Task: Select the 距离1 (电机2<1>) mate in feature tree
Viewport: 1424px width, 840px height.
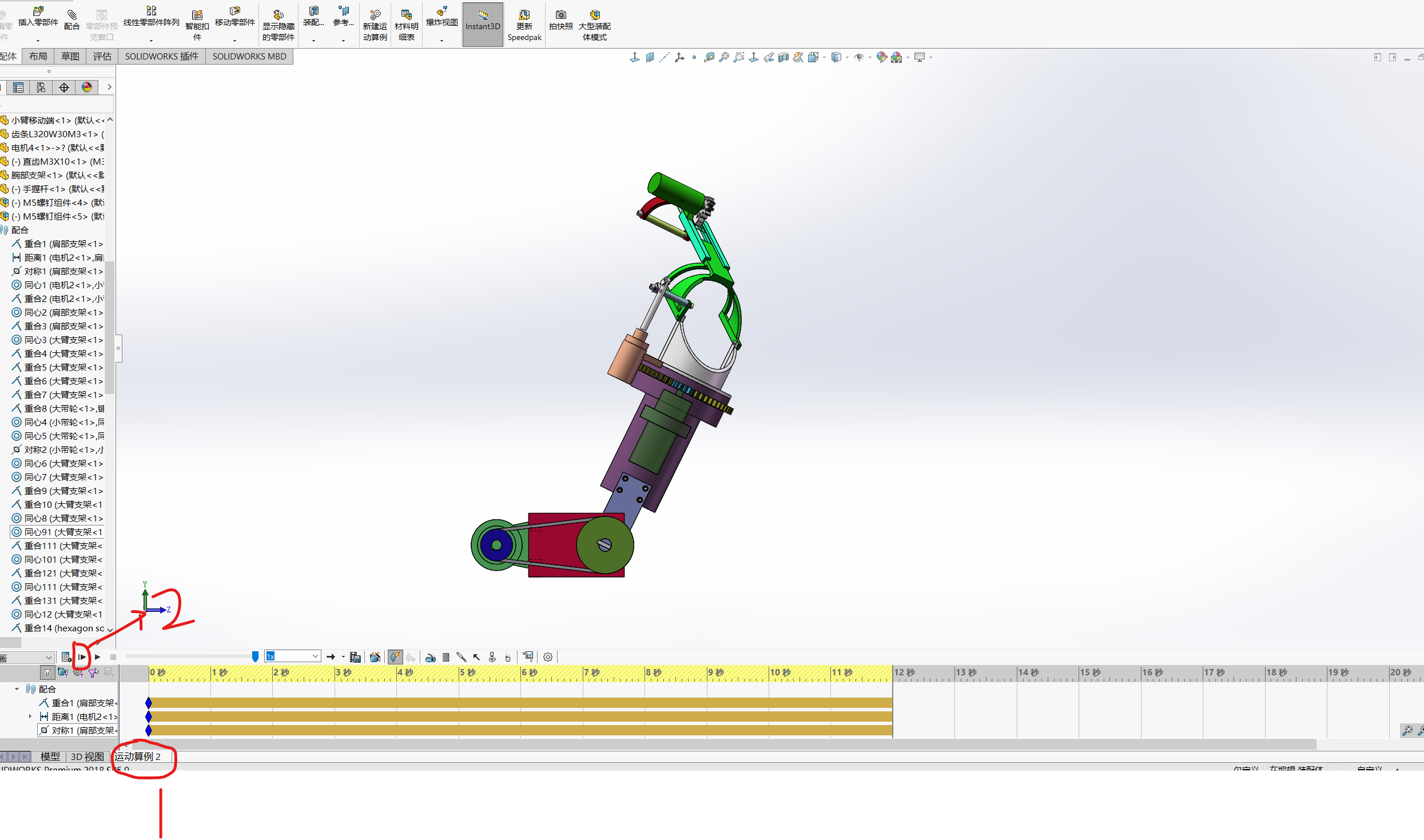Action: pyautogui.click(x=58, y=257)
